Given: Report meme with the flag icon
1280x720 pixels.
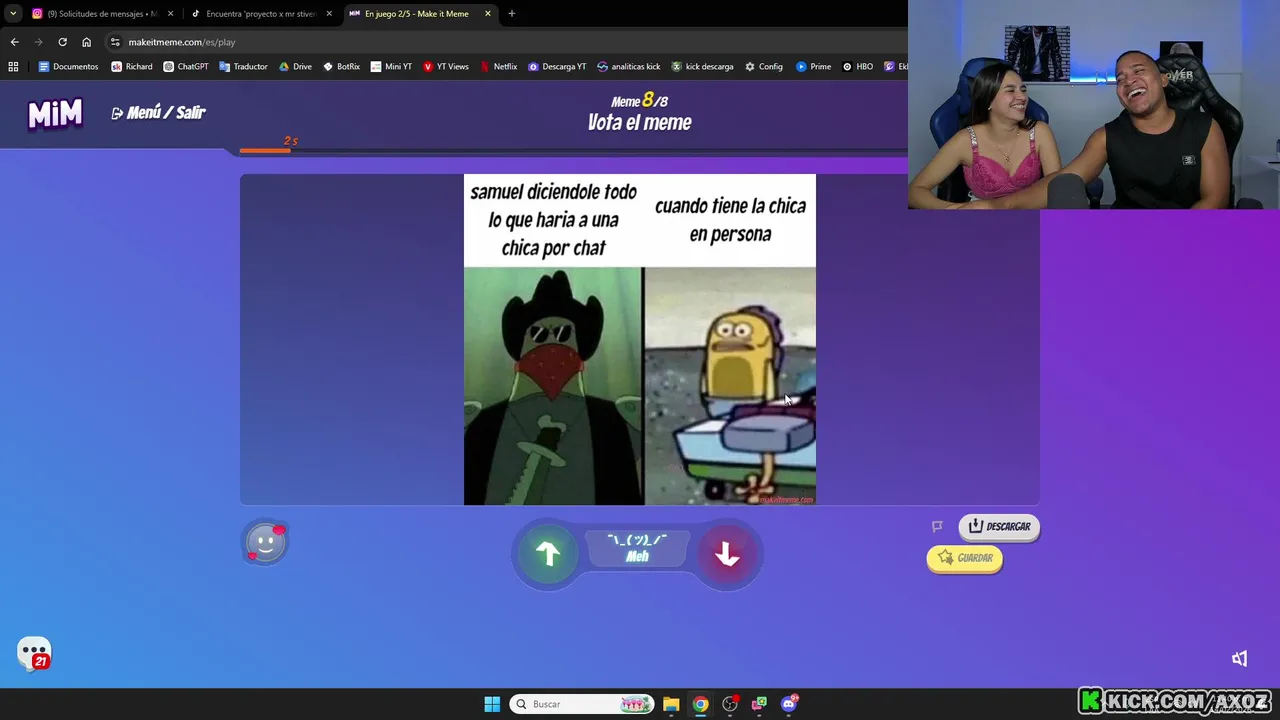Looking at the screenshot, I should [x=937, y=526].
